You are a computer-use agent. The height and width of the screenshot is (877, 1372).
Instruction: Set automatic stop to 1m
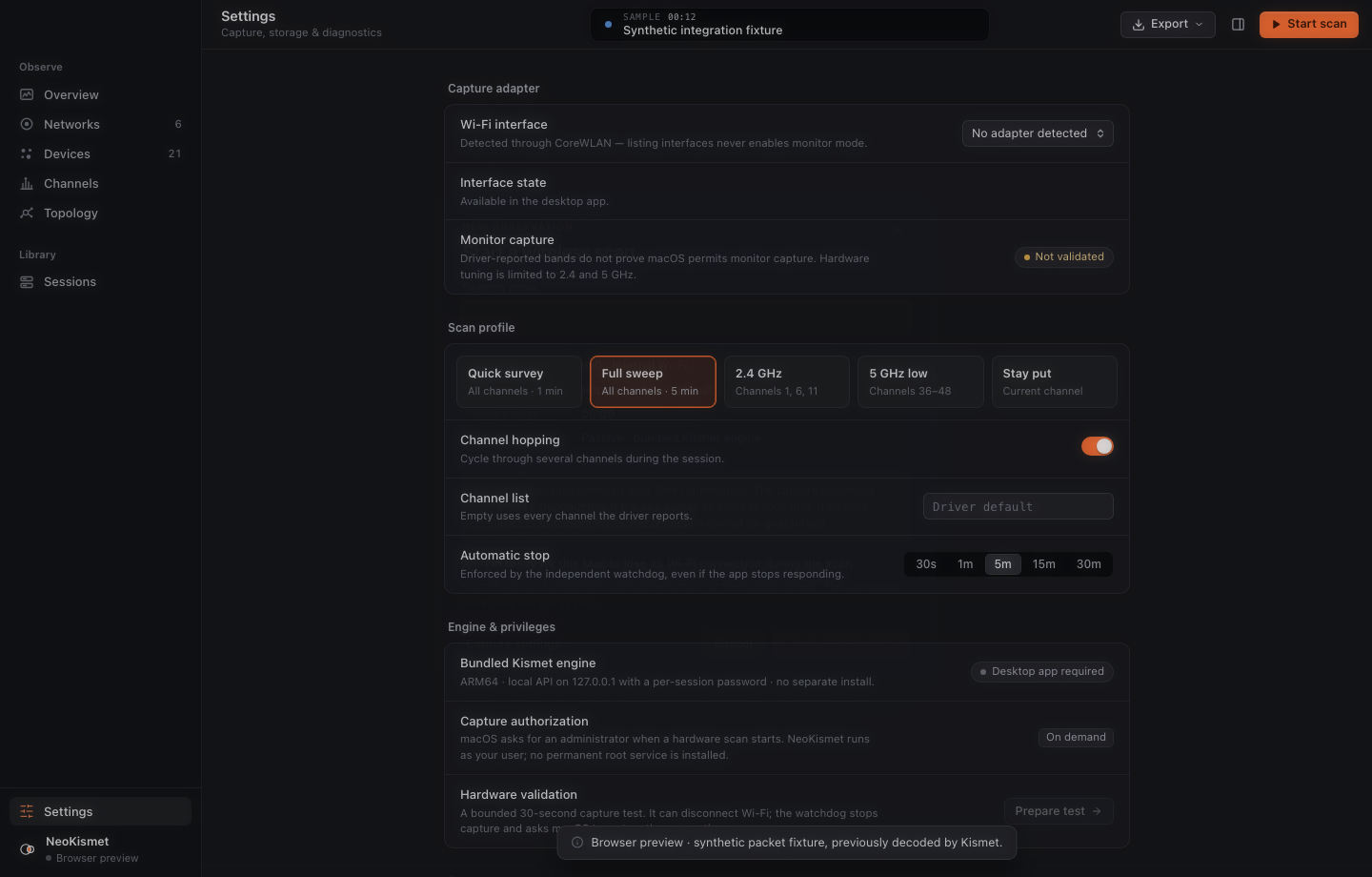(x=965, y=564)
